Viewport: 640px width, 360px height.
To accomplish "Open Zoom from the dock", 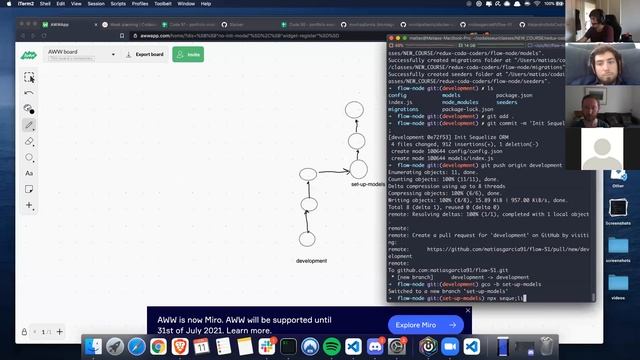I will [x=450, y=347].
